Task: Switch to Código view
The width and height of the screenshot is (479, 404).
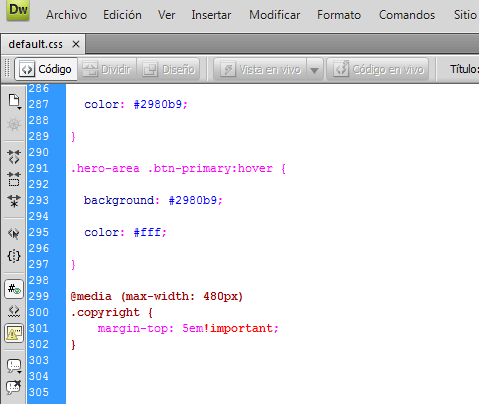Action: pos(46,69)
